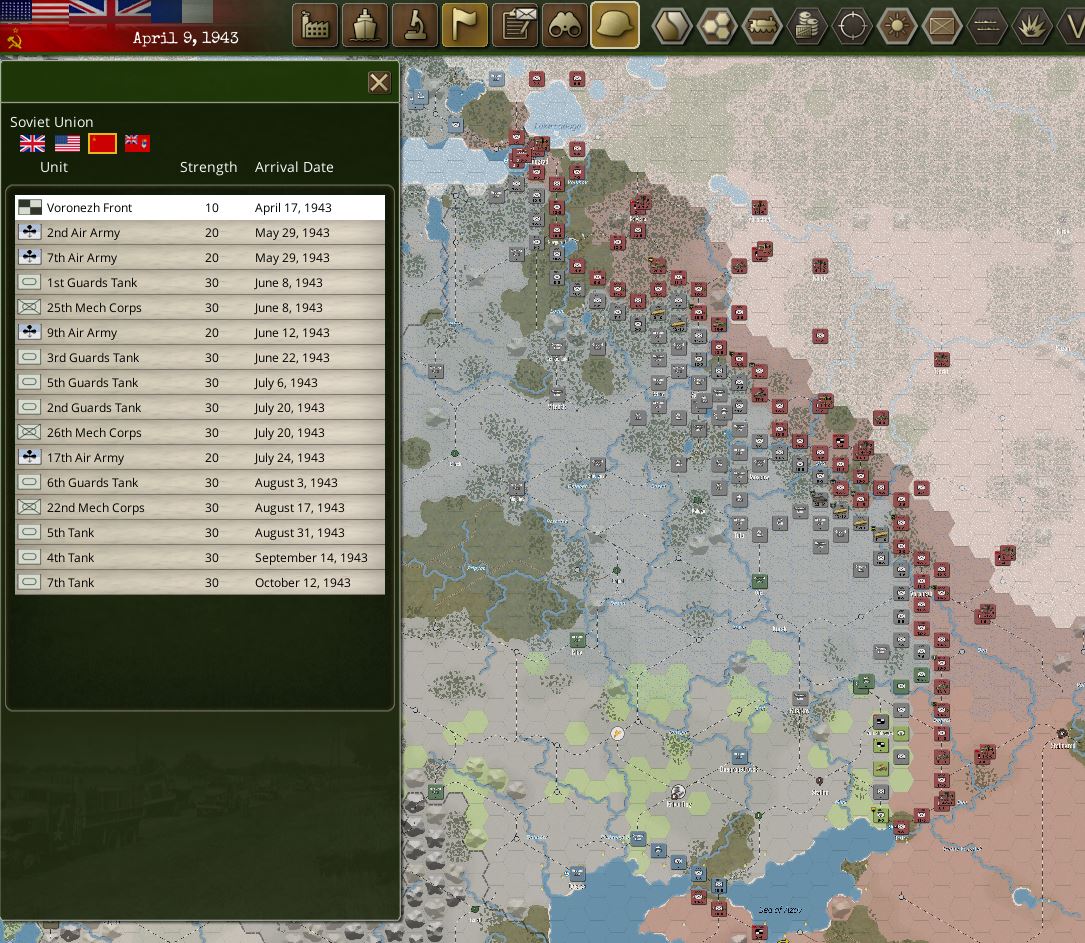
Task: Toggle the weather sun overlay
Action: click(896, 26)
